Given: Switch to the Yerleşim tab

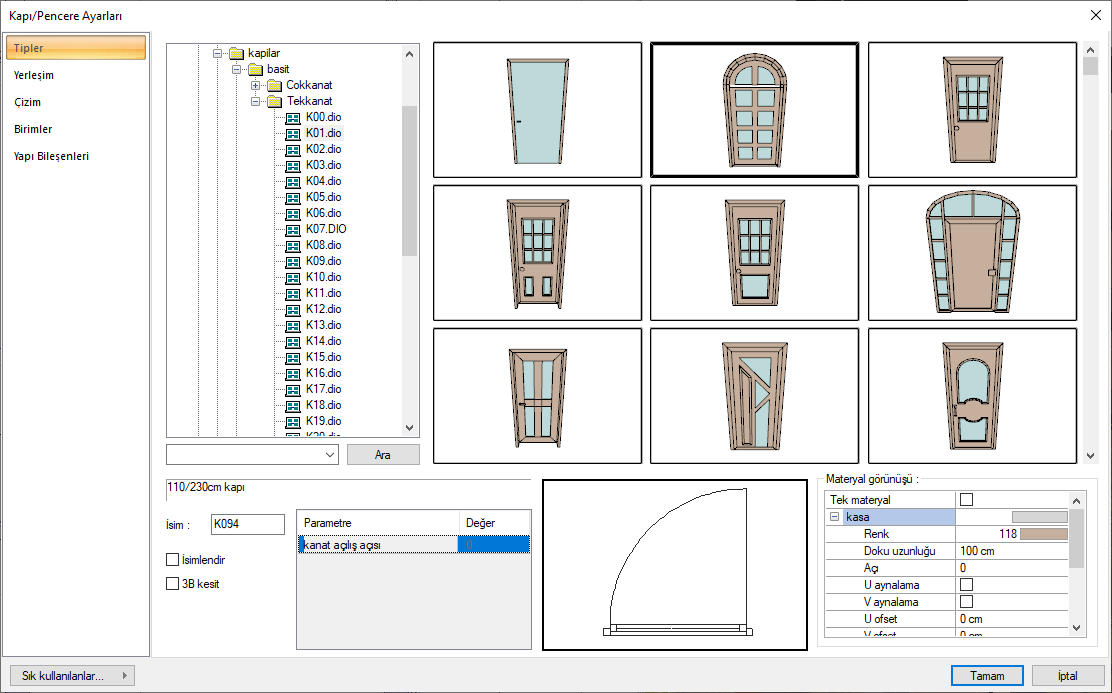Looking at the screenshot, I should [x=34, y=75].
